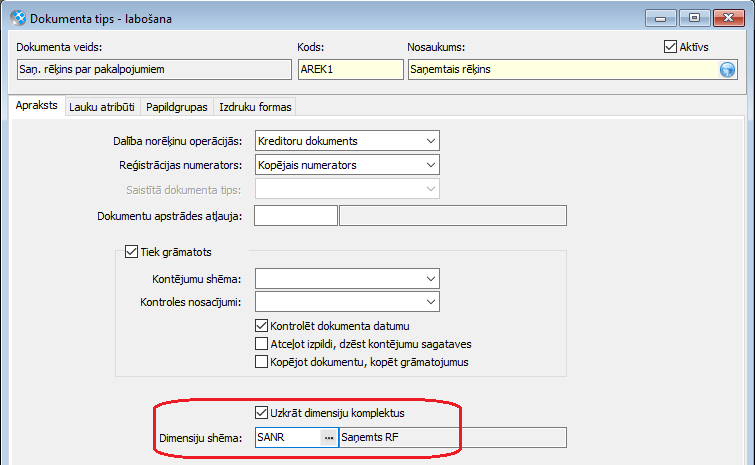Toggle Uzkrāt dimensiju komplektus checkbox

(x=261, y=413)
